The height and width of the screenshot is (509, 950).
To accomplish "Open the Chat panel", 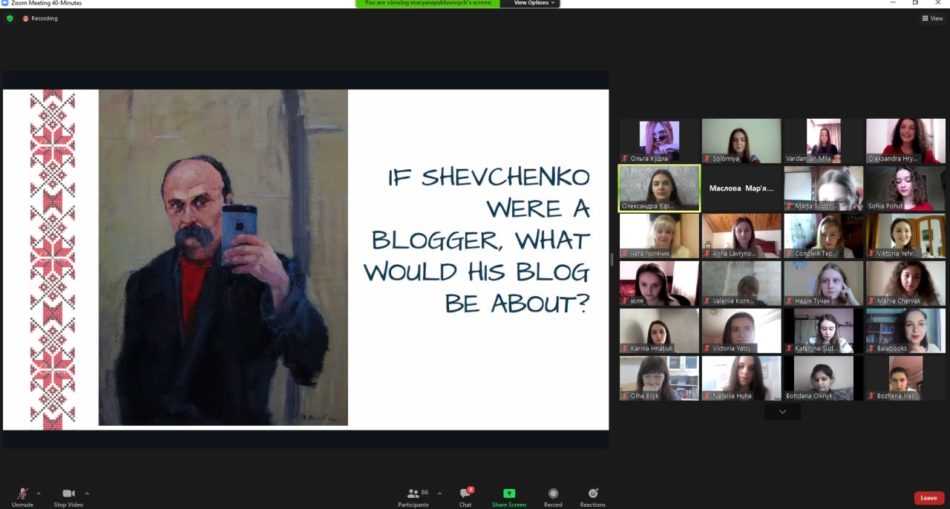I will [x=465, y=494].
